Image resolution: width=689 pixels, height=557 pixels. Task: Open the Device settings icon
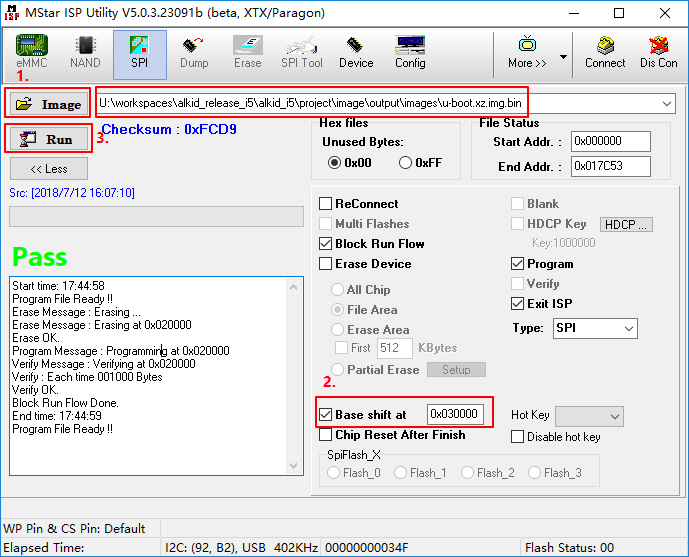(355, 52)
